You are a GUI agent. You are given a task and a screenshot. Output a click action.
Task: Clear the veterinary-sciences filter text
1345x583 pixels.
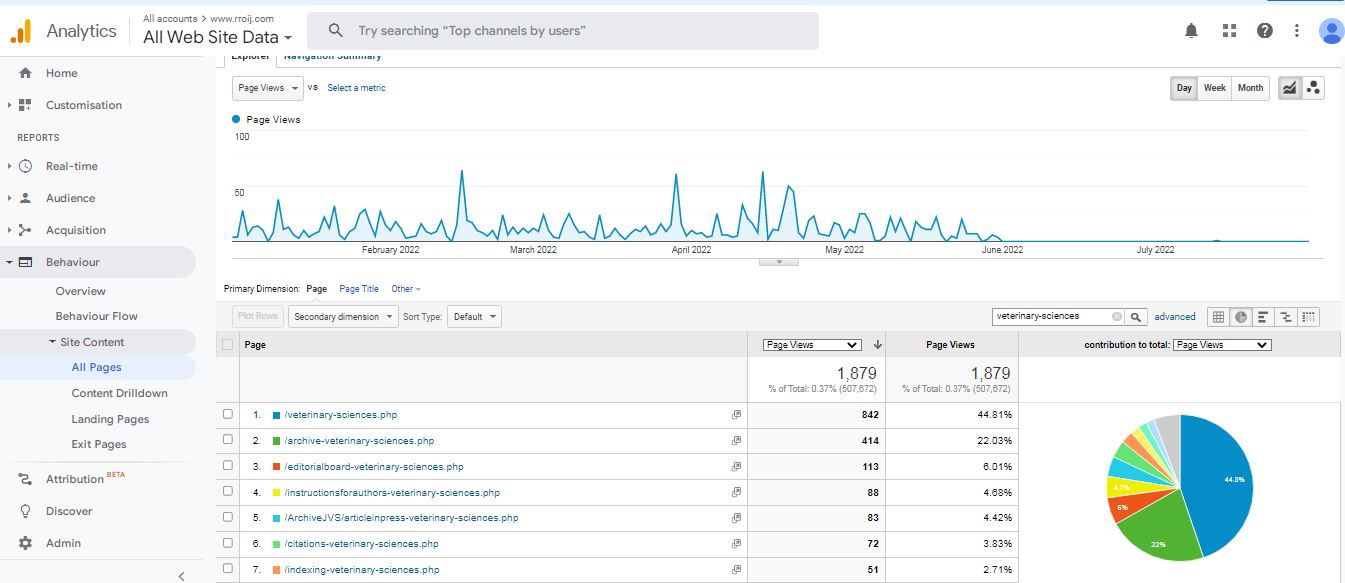tap(1117, 317)
